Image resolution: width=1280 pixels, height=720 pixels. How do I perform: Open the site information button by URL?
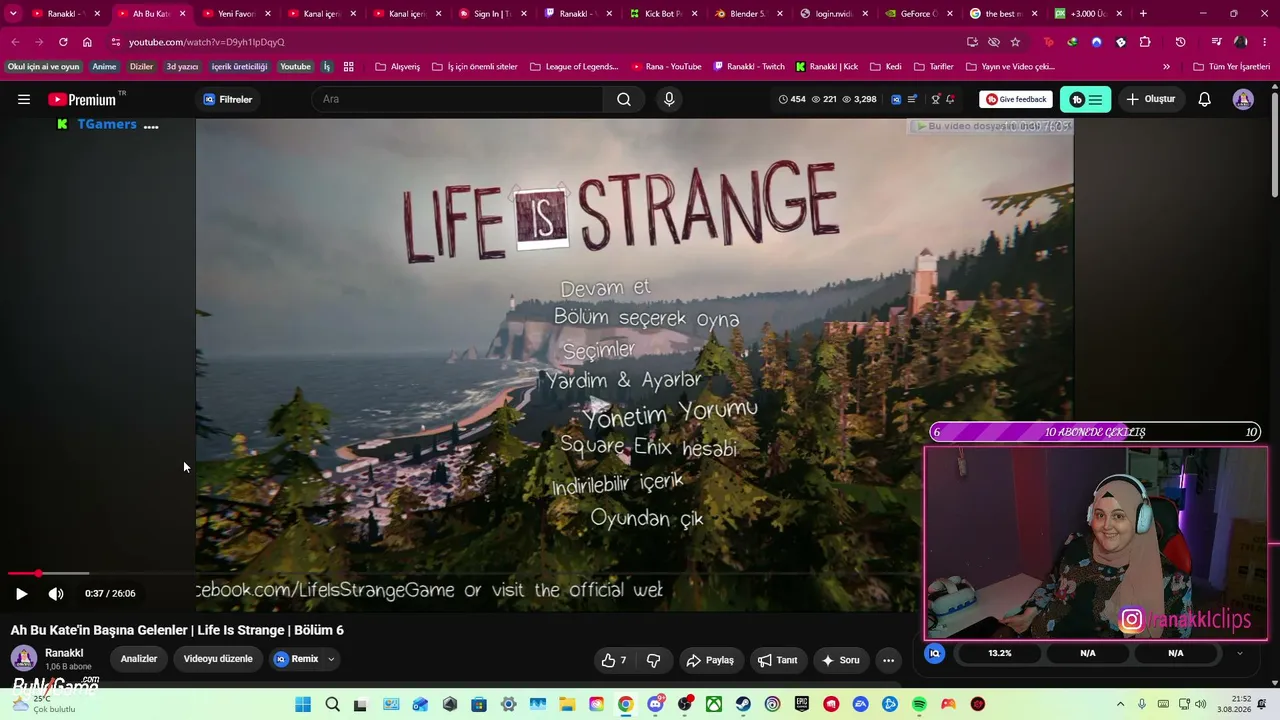tap(116, 42)
